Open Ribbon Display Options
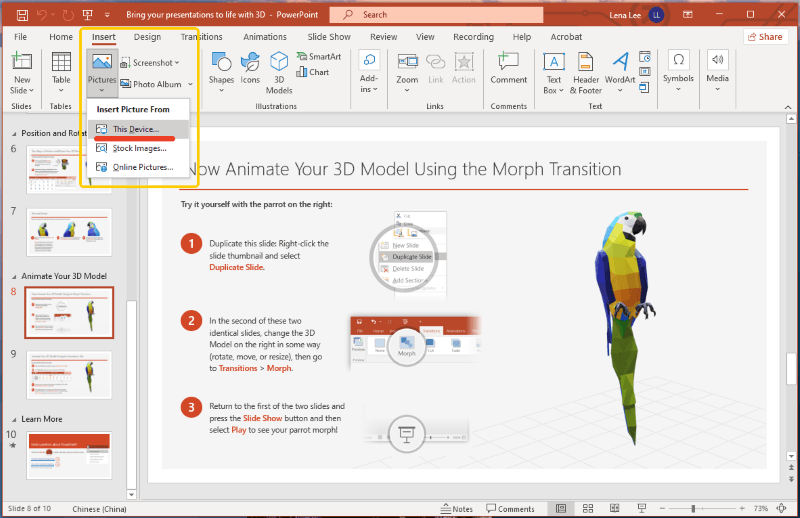800x518 pixels. 688,15
